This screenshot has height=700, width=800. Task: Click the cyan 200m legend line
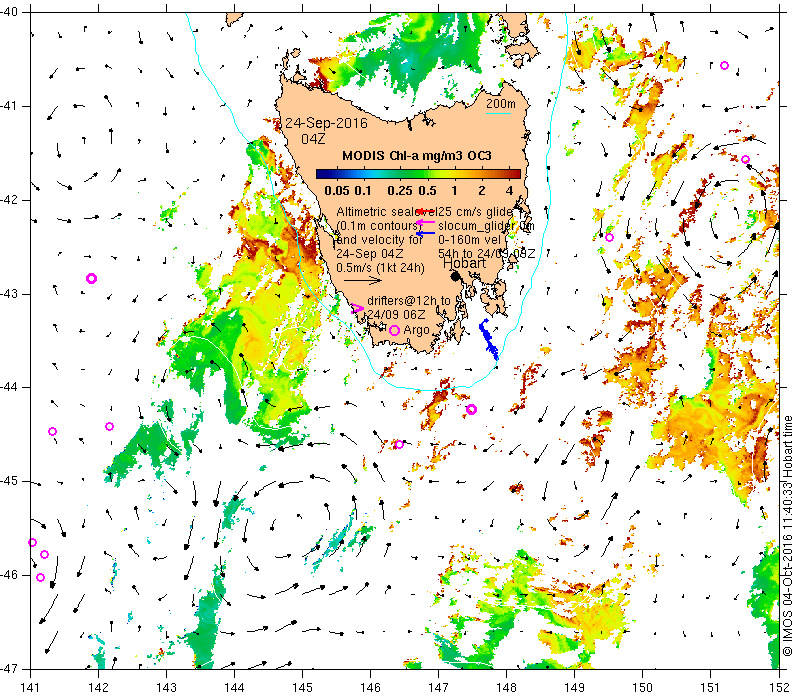click(x=498, y=113)
